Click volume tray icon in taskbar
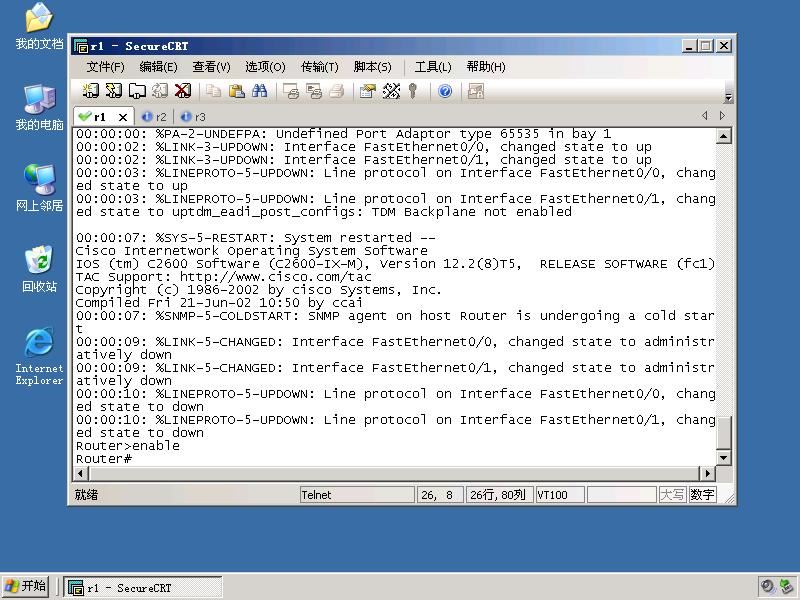Screen dimensions: 800x600 pyautogui.click(x=767, y=587)
